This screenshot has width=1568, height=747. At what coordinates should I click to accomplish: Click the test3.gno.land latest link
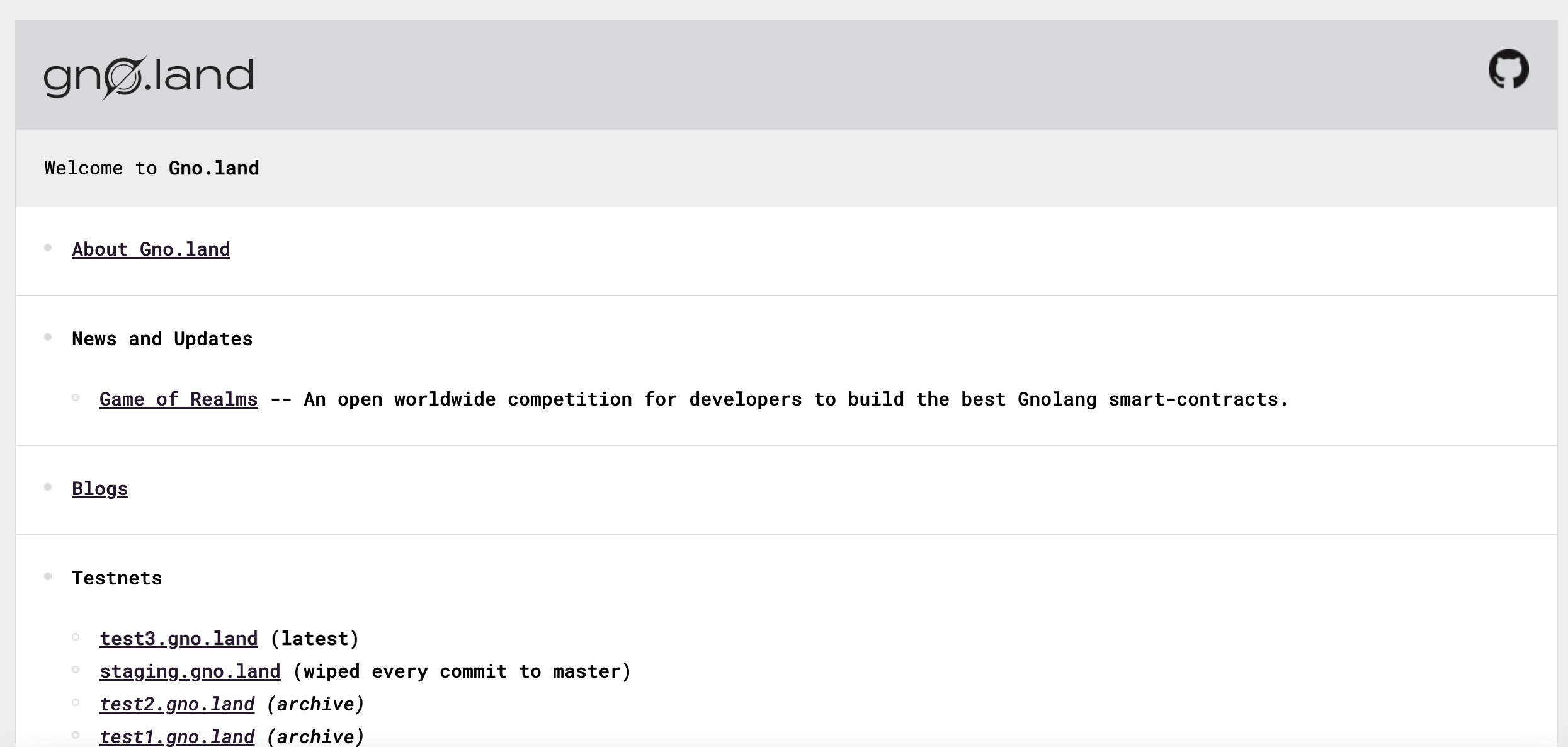click(x=178, y=638)
